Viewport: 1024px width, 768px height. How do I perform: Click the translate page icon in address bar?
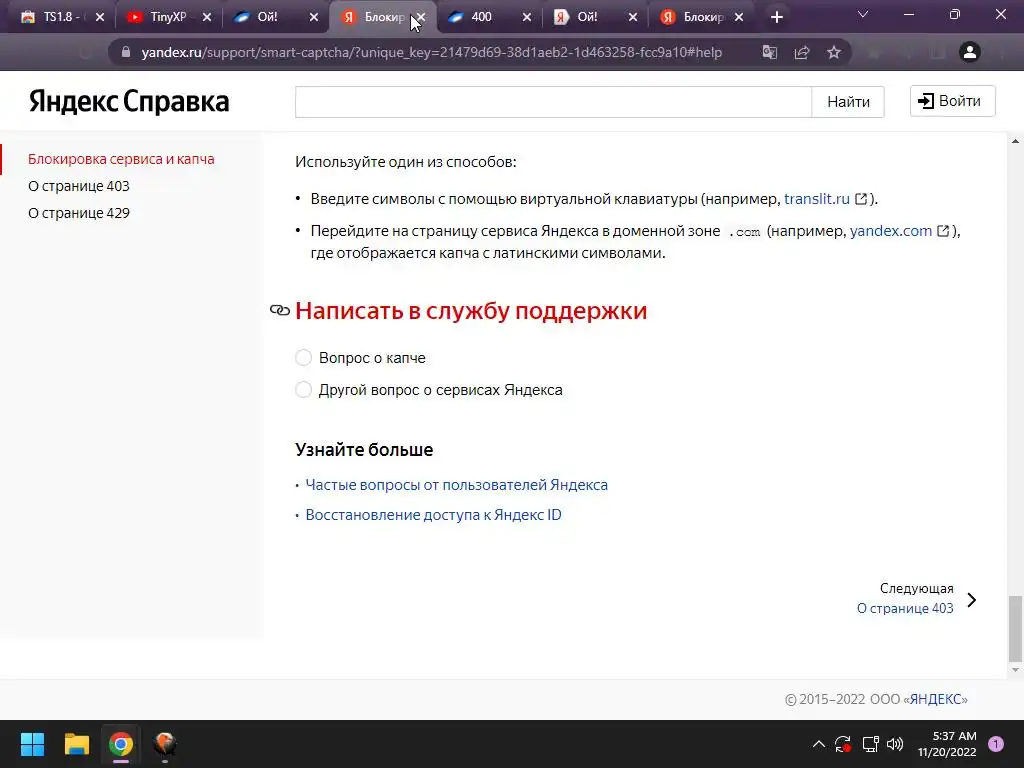click(x=770, y=52)
